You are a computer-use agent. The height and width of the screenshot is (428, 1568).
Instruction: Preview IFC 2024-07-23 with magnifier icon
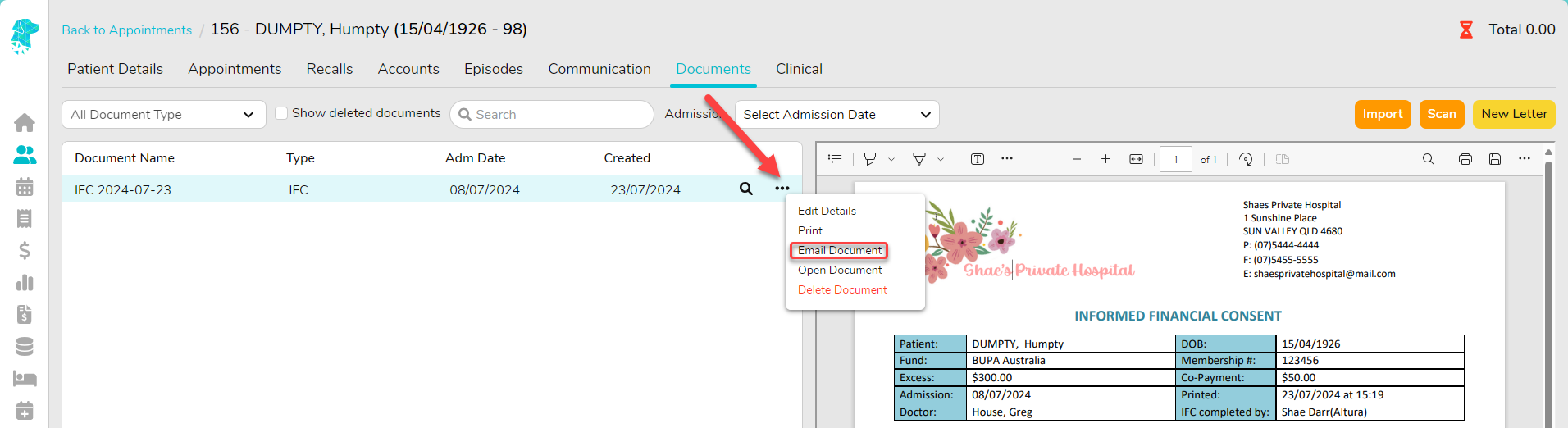(746, 189)
